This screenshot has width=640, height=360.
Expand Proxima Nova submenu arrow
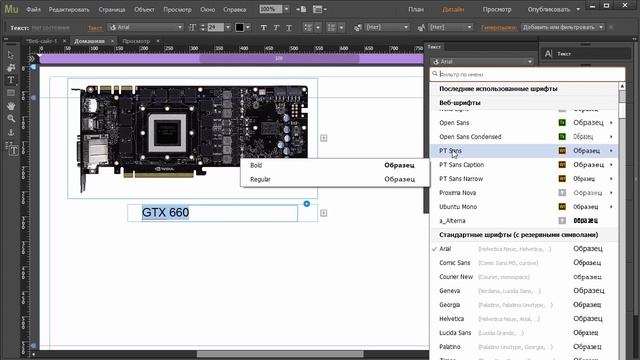[x=611, y=193]
